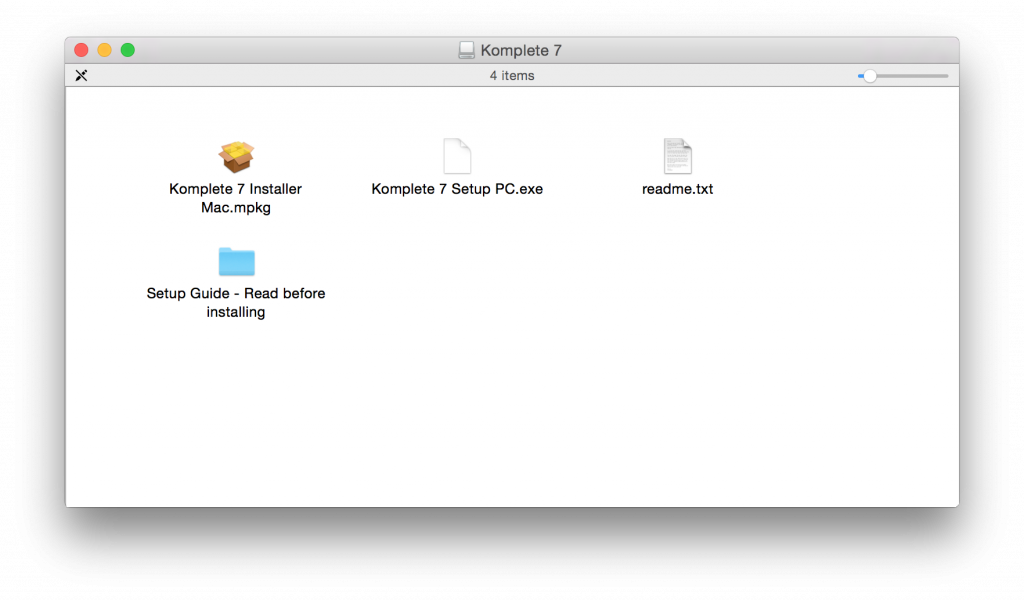Select the Komplete 7 Installer Mac.mpkg package icon
1024x600 pixels.
click(x=236, y=157)
